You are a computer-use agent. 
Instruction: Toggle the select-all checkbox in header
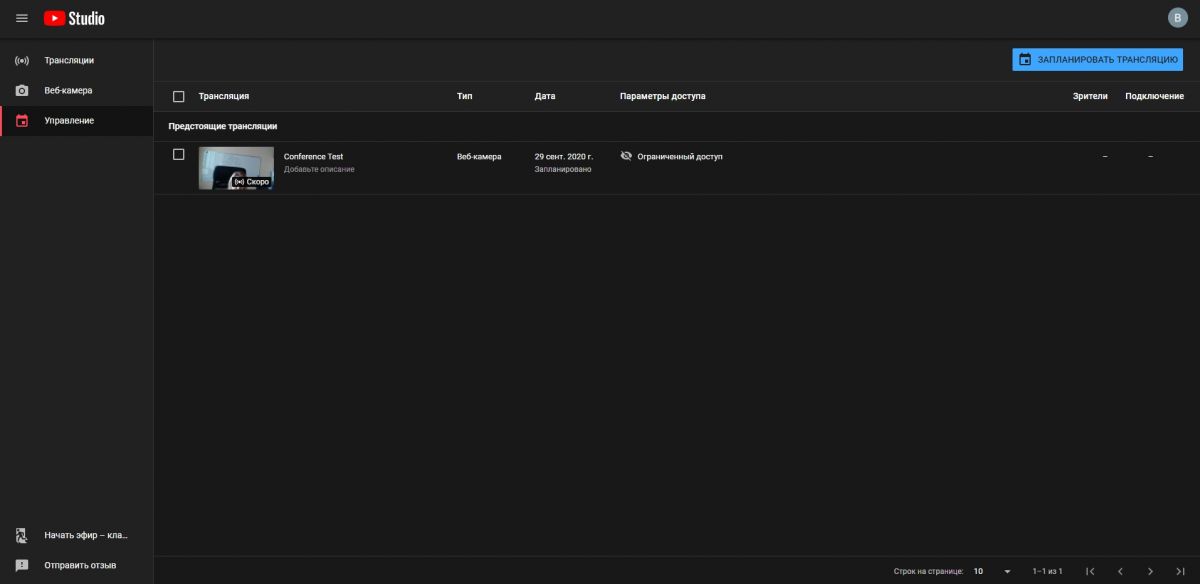point(179,96)
